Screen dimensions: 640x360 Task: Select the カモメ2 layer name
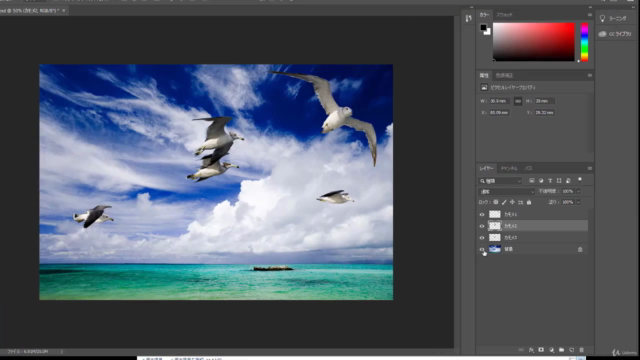[511, 226]
